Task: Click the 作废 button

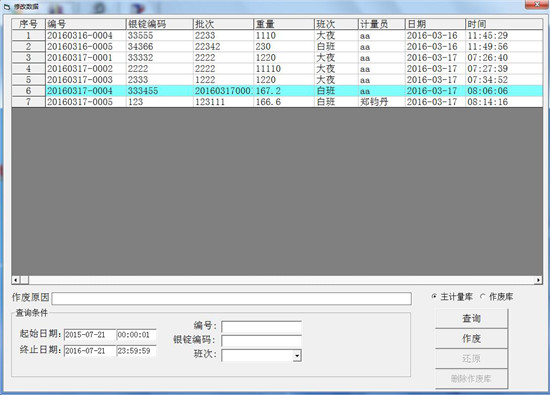Action: 471,338
